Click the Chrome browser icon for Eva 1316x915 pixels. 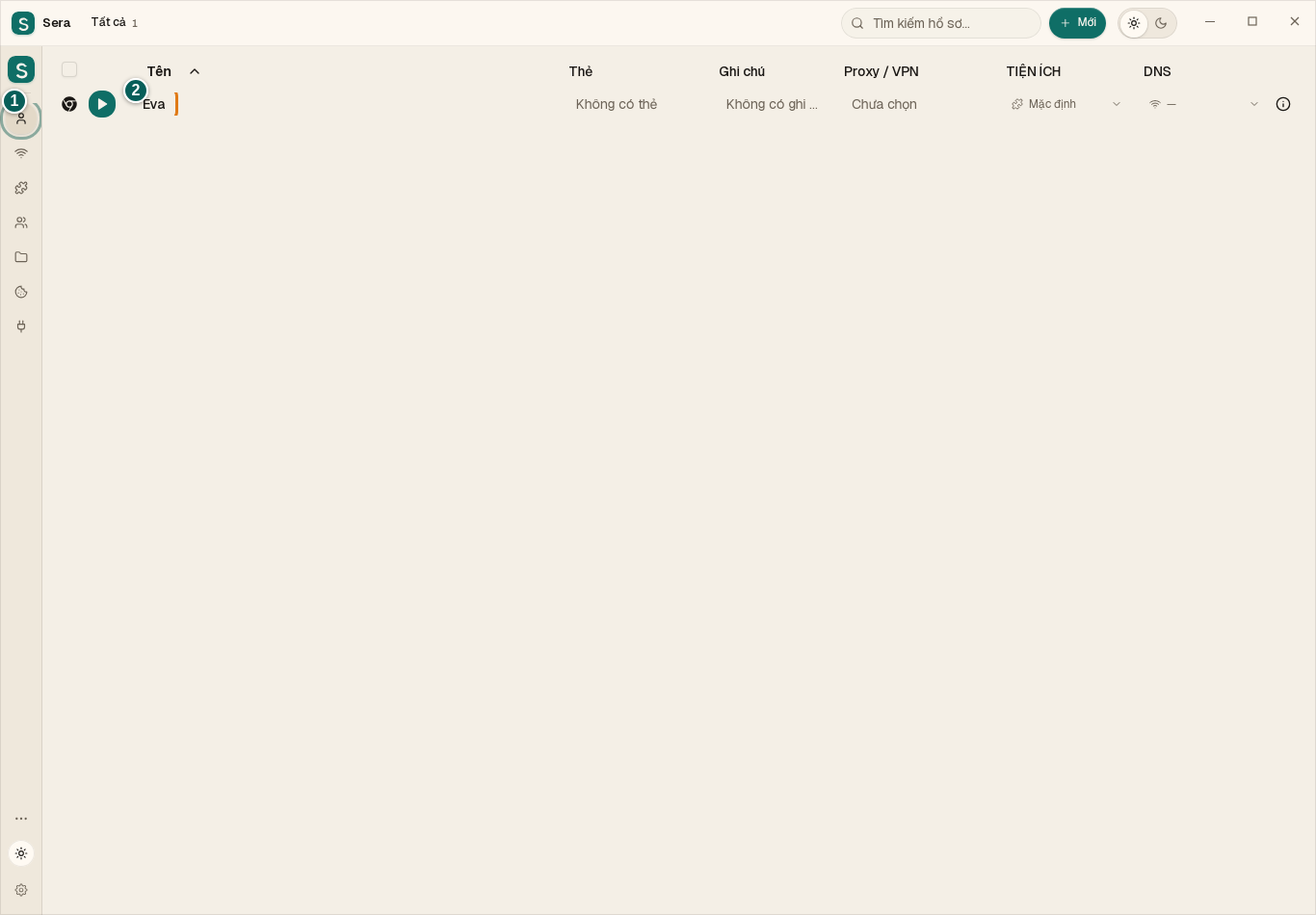[x=69, y=104]
